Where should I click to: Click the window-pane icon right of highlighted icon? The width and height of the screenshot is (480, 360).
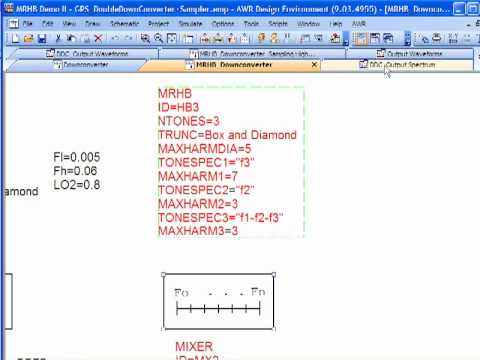click(375, 38)
